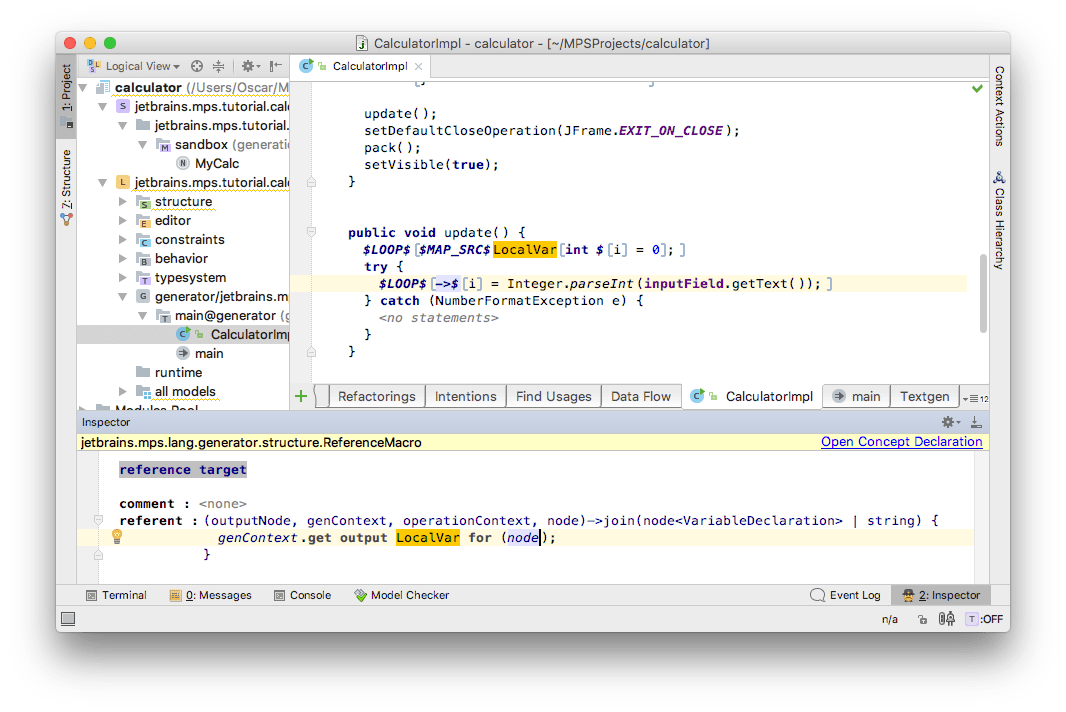Open the Logical View dropdown
The height and width of the screenshot is (712, 1066).
click(x=142, y=66)
